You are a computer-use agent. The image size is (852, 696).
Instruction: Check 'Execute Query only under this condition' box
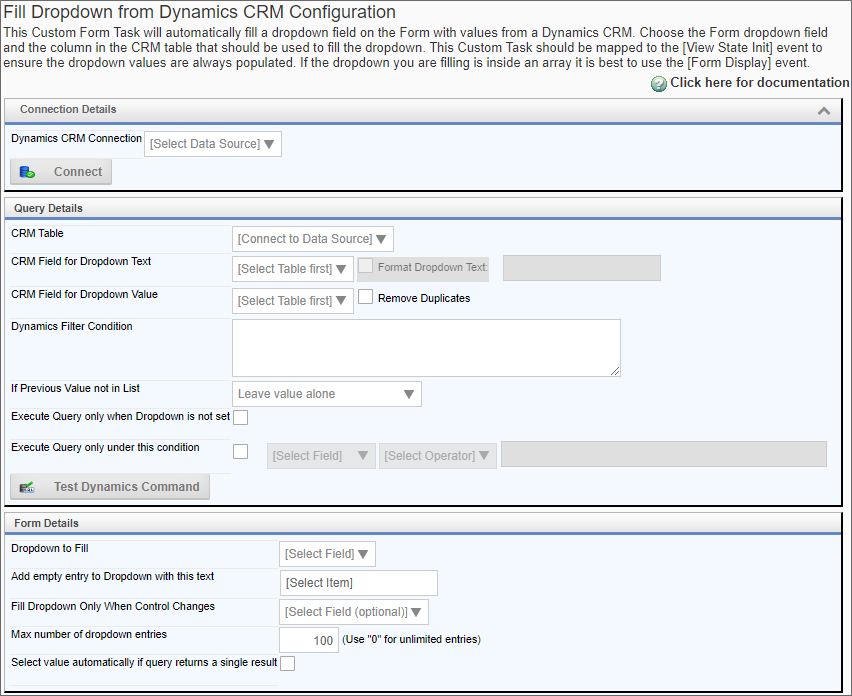click(x=240, y=452)
